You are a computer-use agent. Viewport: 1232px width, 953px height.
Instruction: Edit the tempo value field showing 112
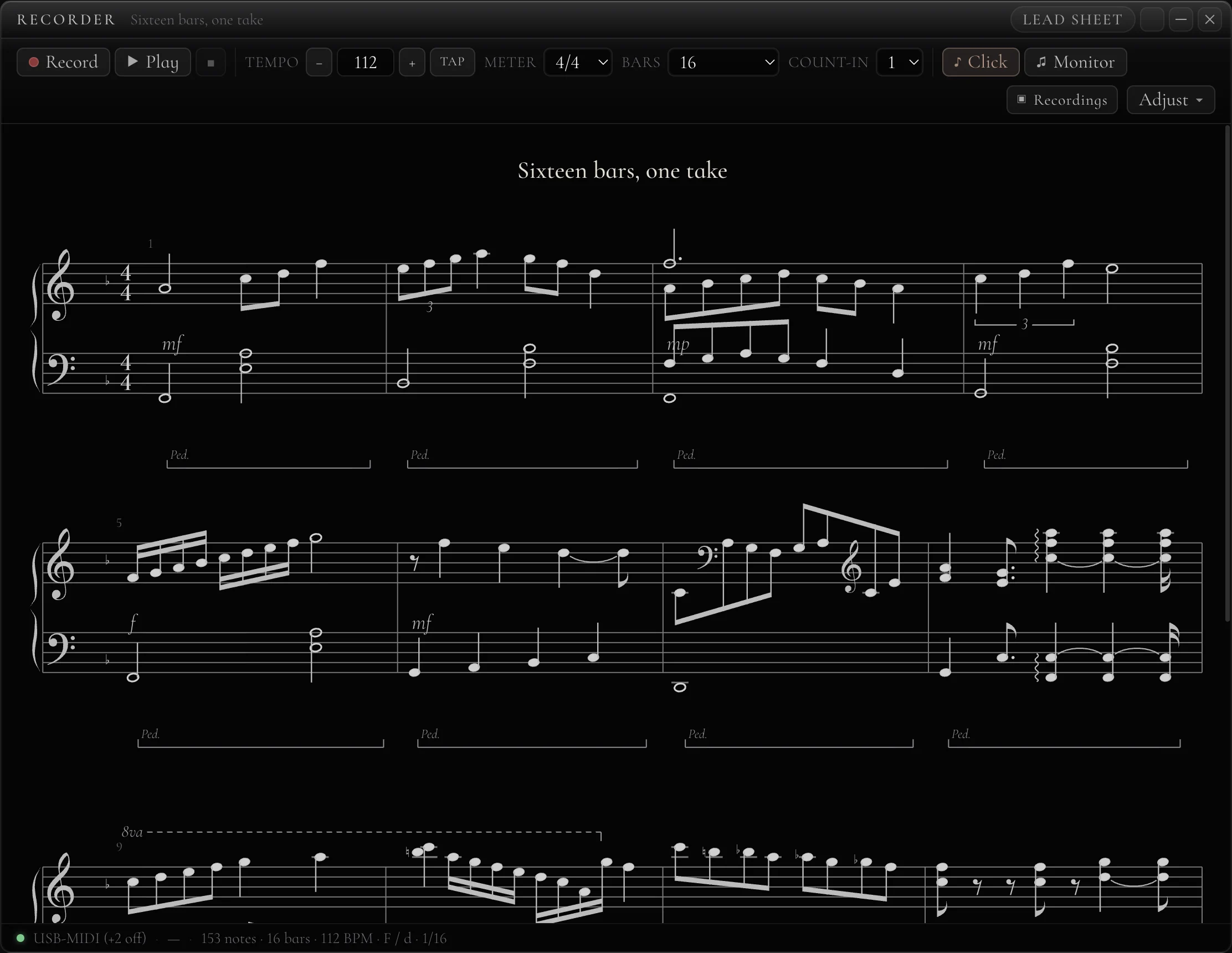[366, 63]
